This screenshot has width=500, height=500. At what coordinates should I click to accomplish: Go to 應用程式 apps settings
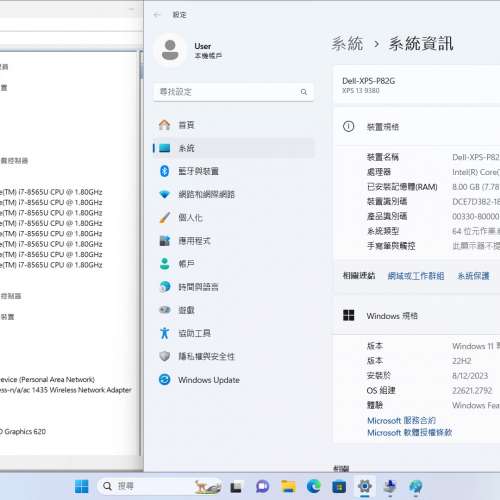233,241
